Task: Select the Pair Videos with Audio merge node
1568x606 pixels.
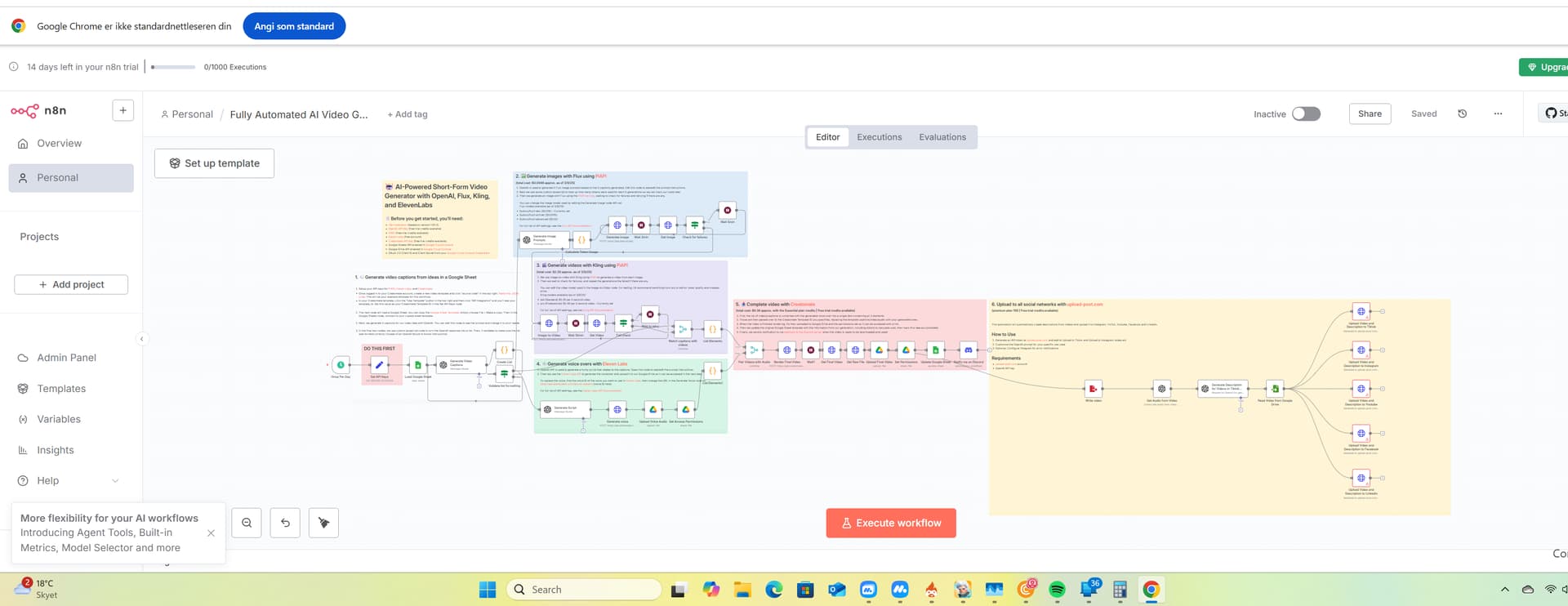Action: point(754,350)
